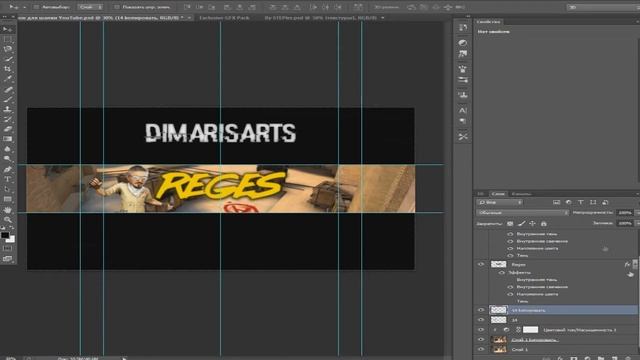Toggle Effects visibility under Reges layer
The height and width of the screenshot is (360, 640).
pyautogui.click(x=502, y=272)
